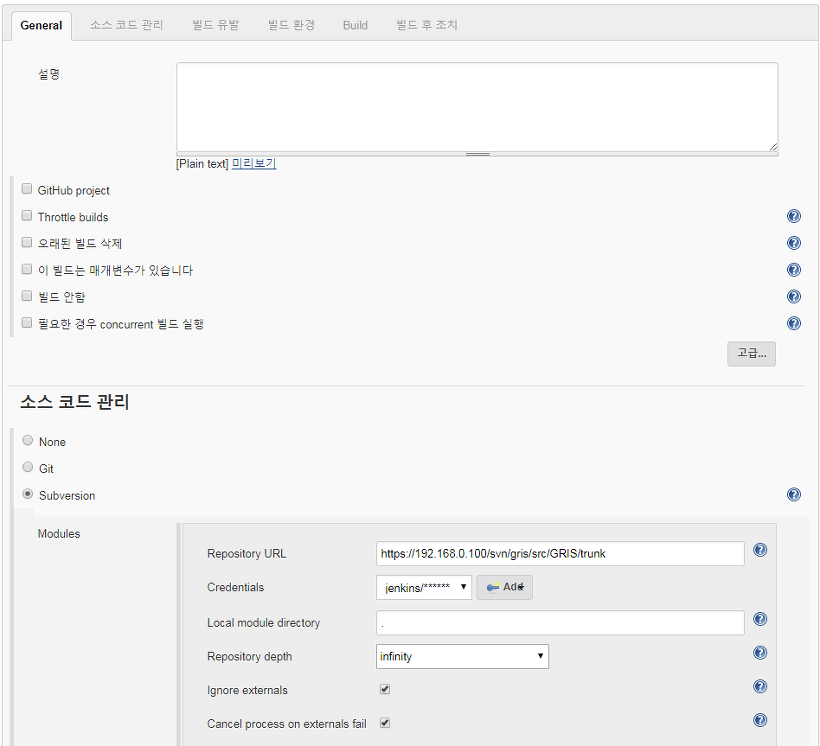Focus the 설명 description text area
This screenshot has height=746, width=820.
pos(477,107)
